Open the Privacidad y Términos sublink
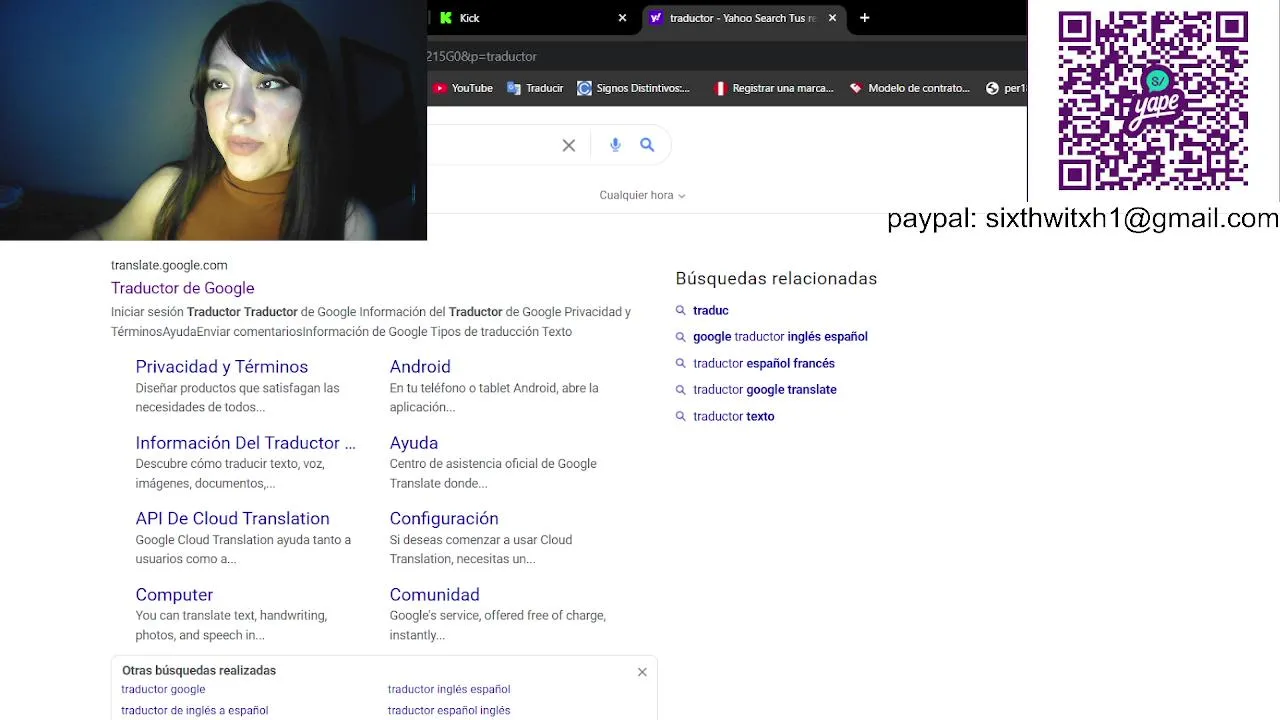This screenshot has height=720, width=1280. point(222,367)
